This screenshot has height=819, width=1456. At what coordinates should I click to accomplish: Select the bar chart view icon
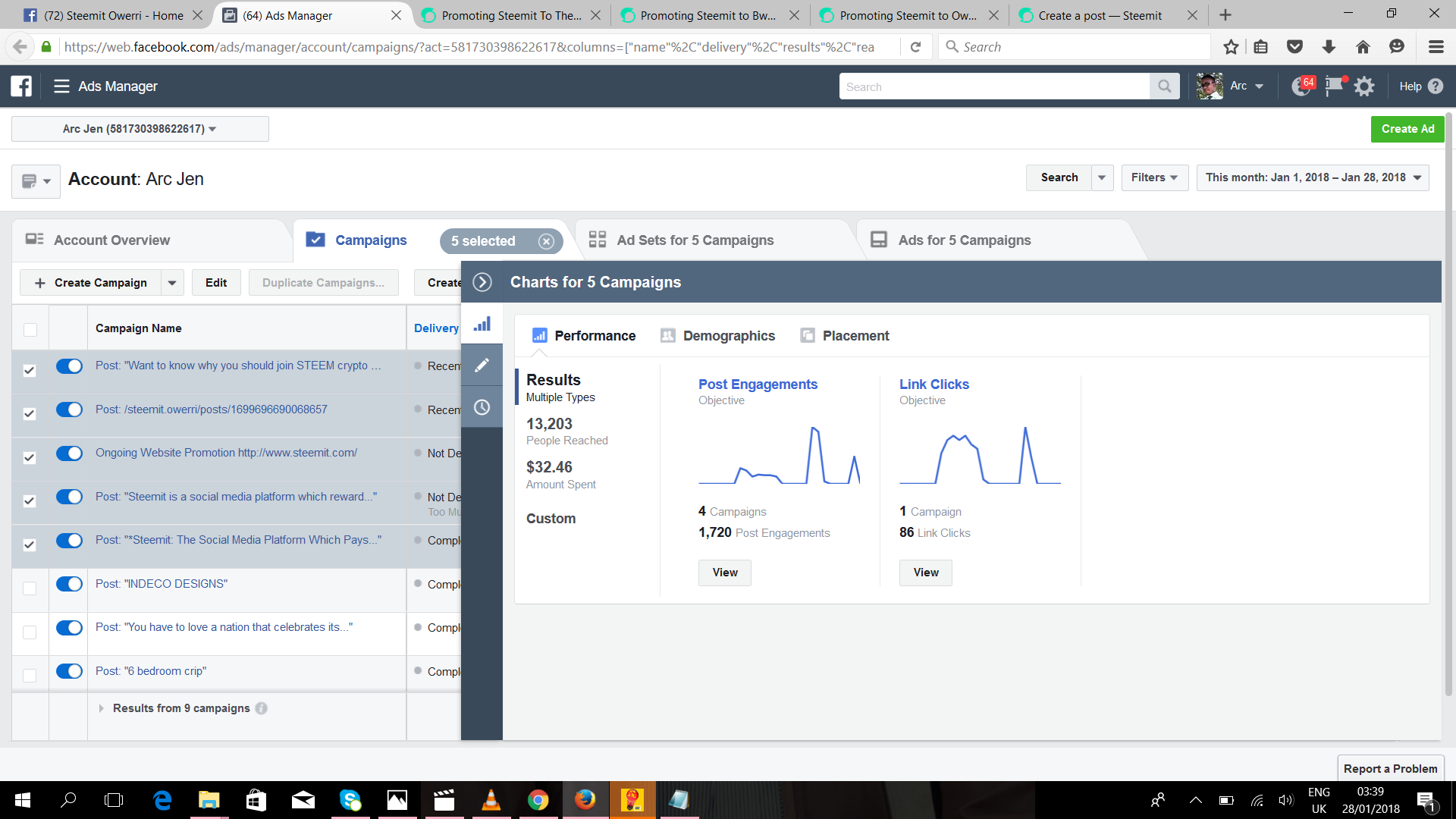[482, 325]
